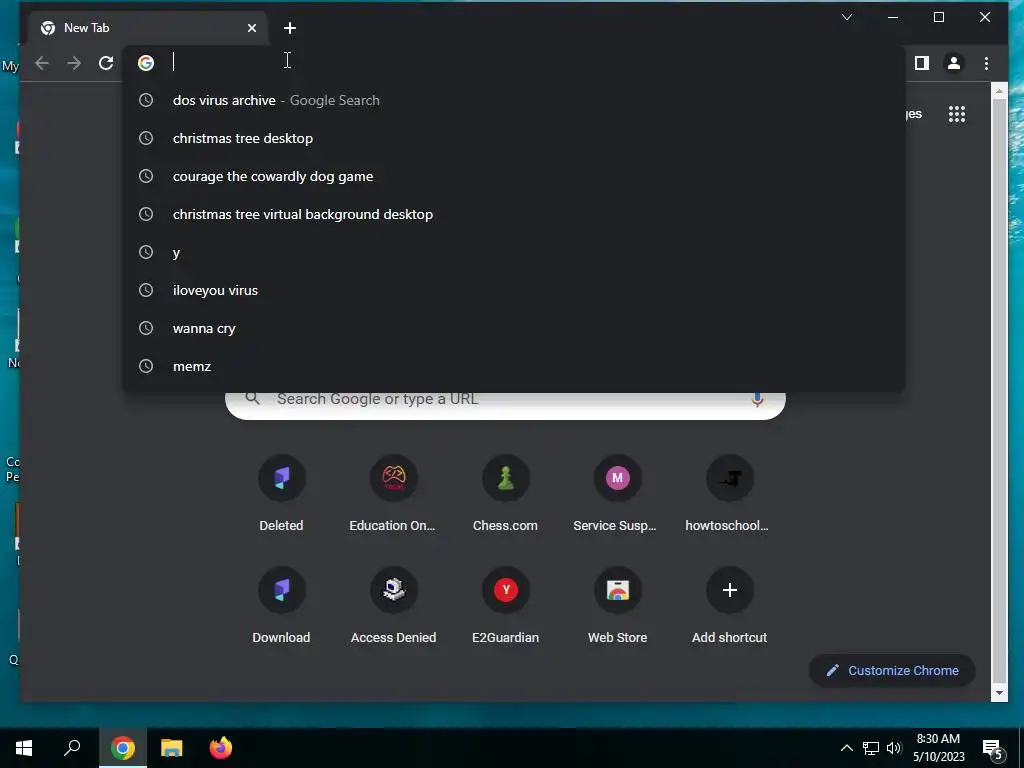Open the Chess.com shortcut
Screen dimensions: 1024x768
505,493
